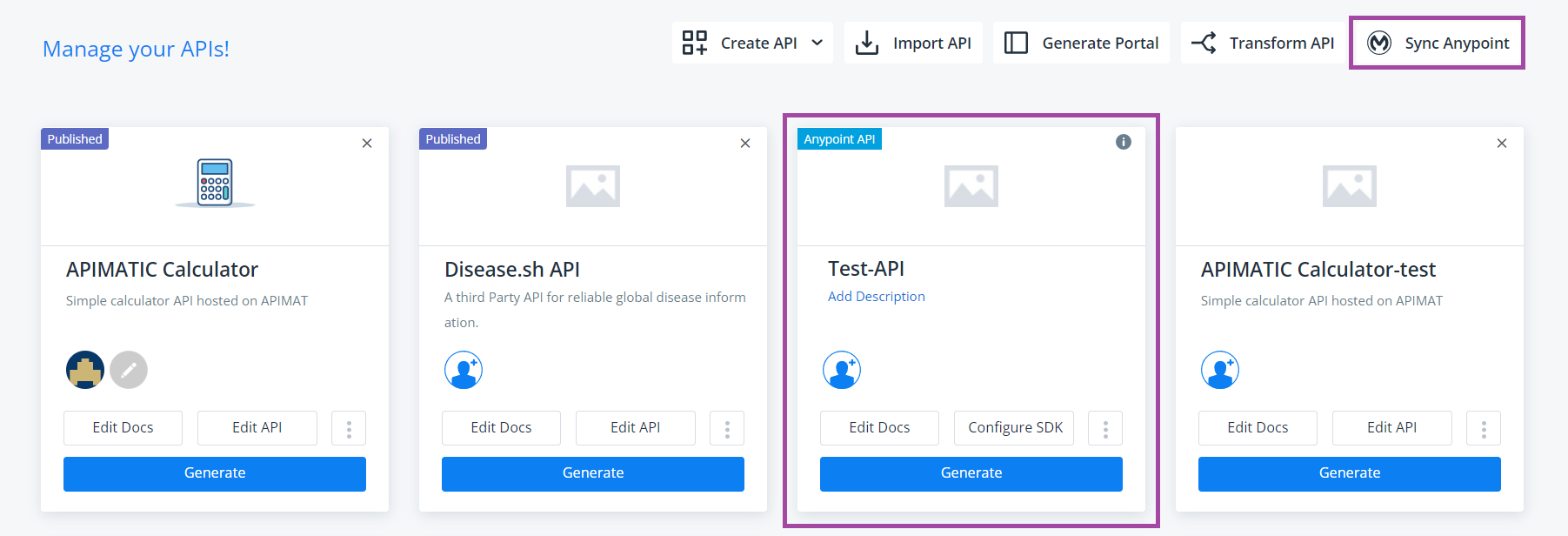Remove the Disease.sh API card with X
This screenshot has width=1568, height=536.
(x=745, y=144)
